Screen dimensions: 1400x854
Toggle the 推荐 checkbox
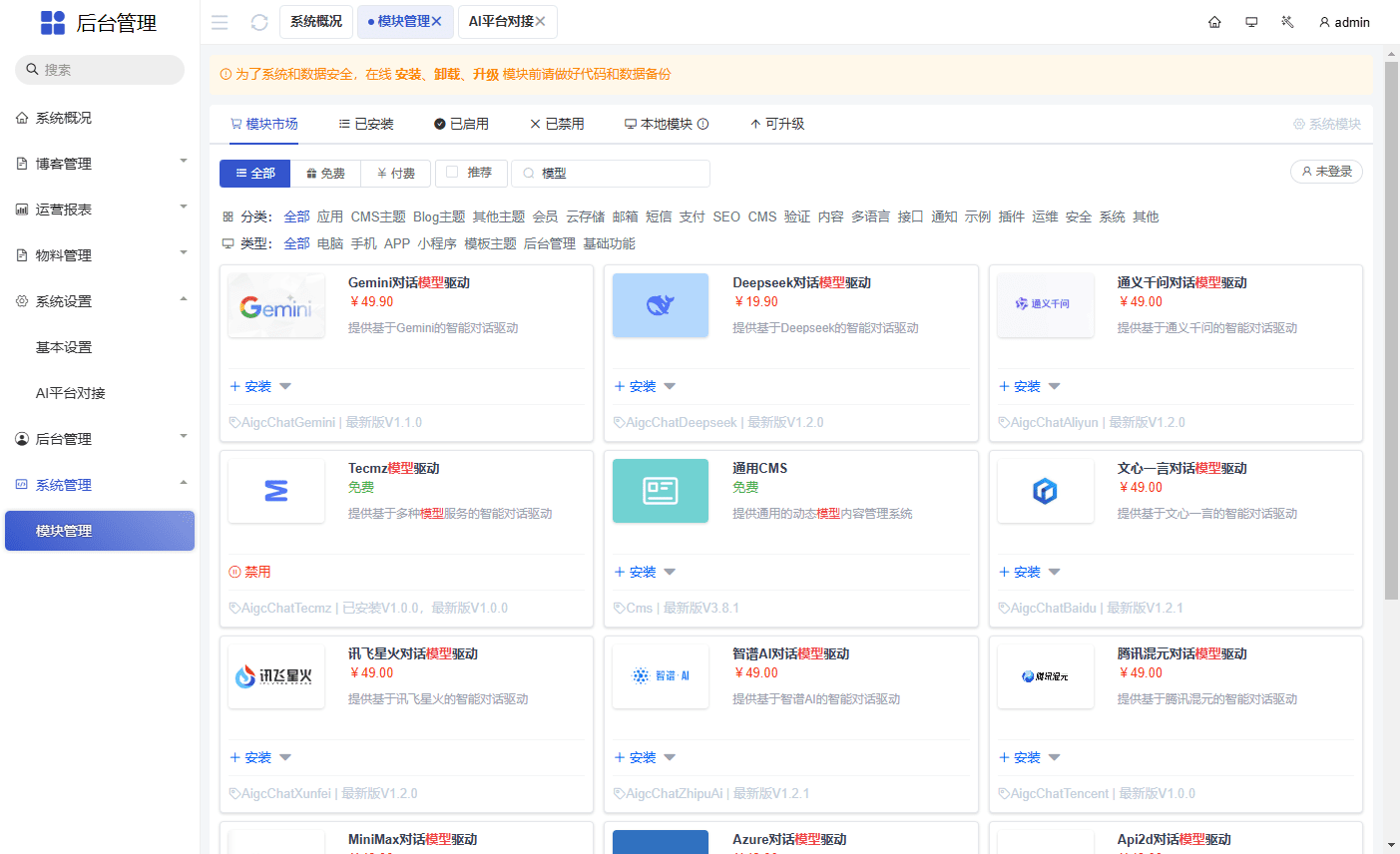tap(452, 173)
